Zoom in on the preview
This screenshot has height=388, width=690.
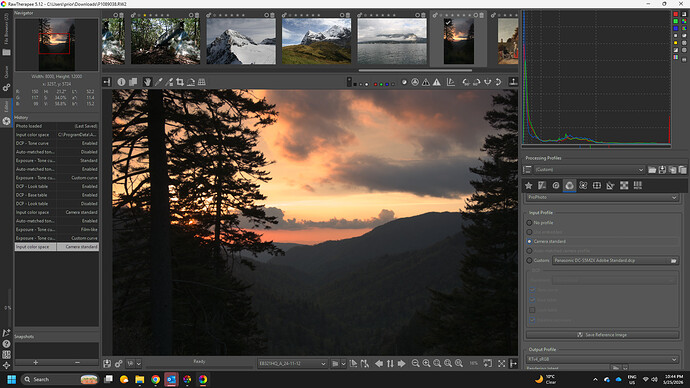pyautogui.click(x=426, y=363)
